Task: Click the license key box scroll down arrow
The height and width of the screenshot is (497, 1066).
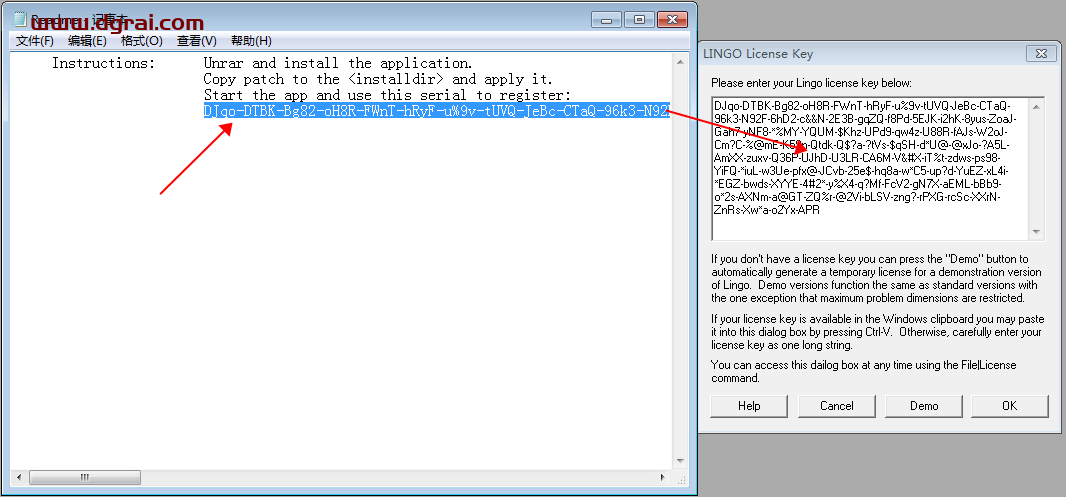Action: (x=1036, y=232)
